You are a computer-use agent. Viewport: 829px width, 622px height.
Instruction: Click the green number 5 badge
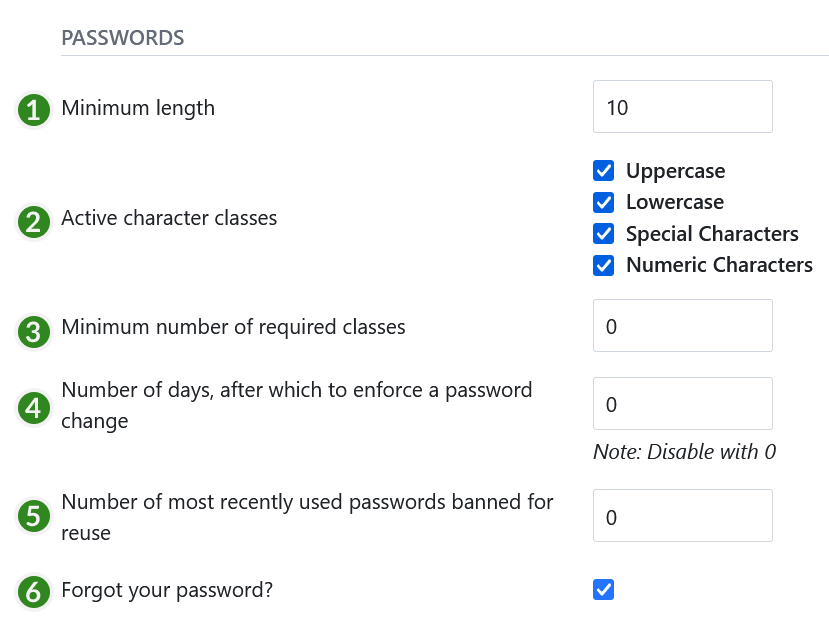click(x=34, y=518)
